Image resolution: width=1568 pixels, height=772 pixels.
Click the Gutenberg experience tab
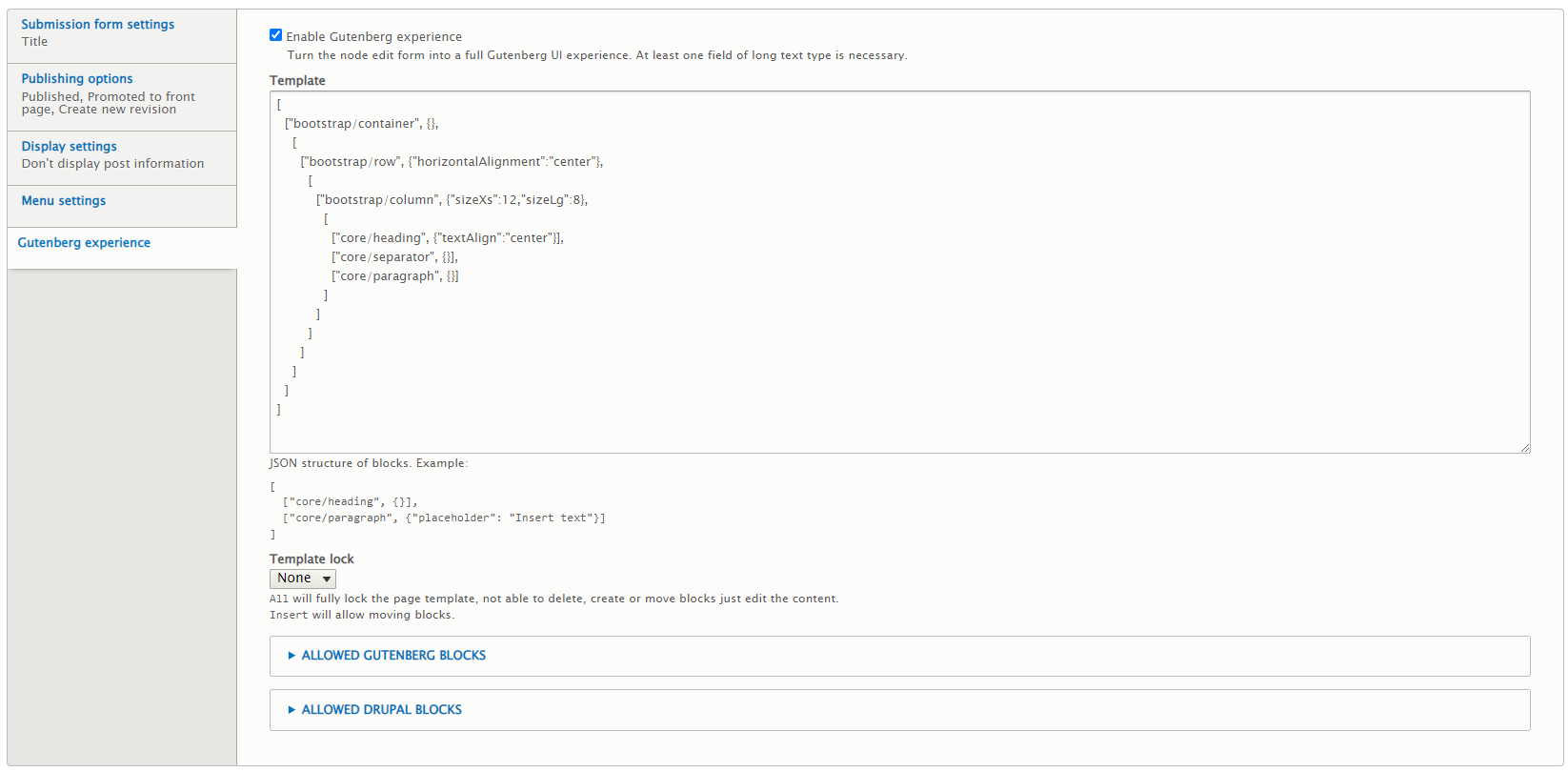[x=84, y=243]
